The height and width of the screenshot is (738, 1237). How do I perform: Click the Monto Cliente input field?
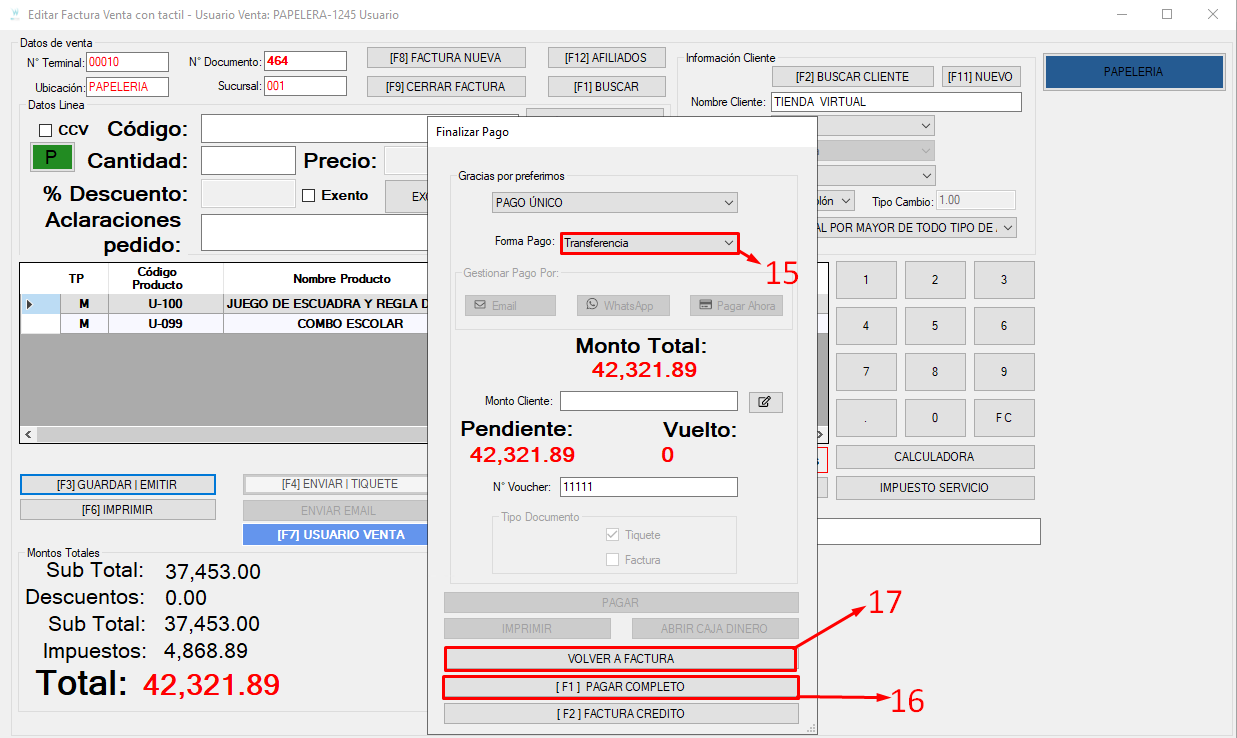pos(649,401)
